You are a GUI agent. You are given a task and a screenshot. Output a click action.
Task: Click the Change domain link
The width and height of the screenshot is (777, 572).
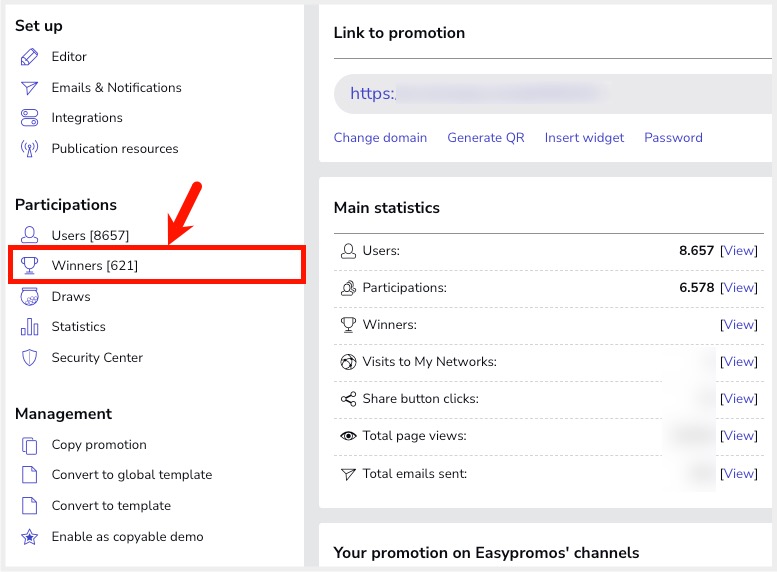pos(380,138)
